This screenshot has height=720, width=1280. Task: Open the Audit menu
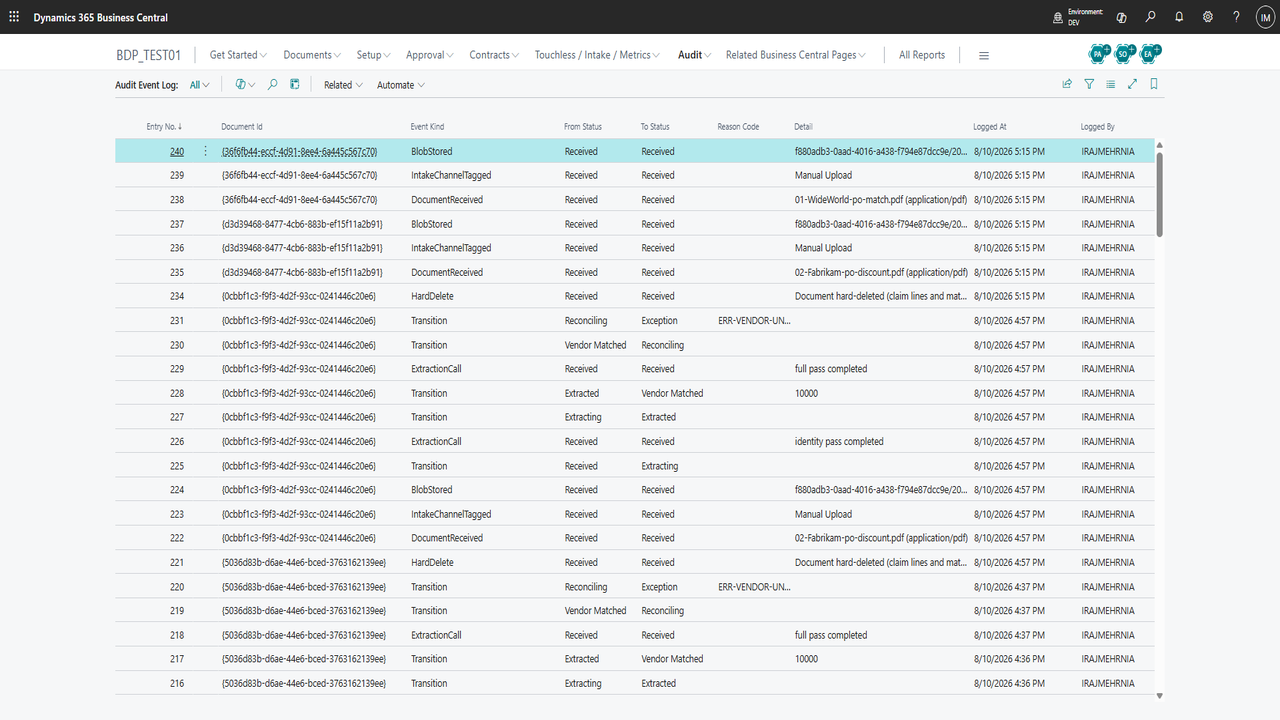point(695,55)
